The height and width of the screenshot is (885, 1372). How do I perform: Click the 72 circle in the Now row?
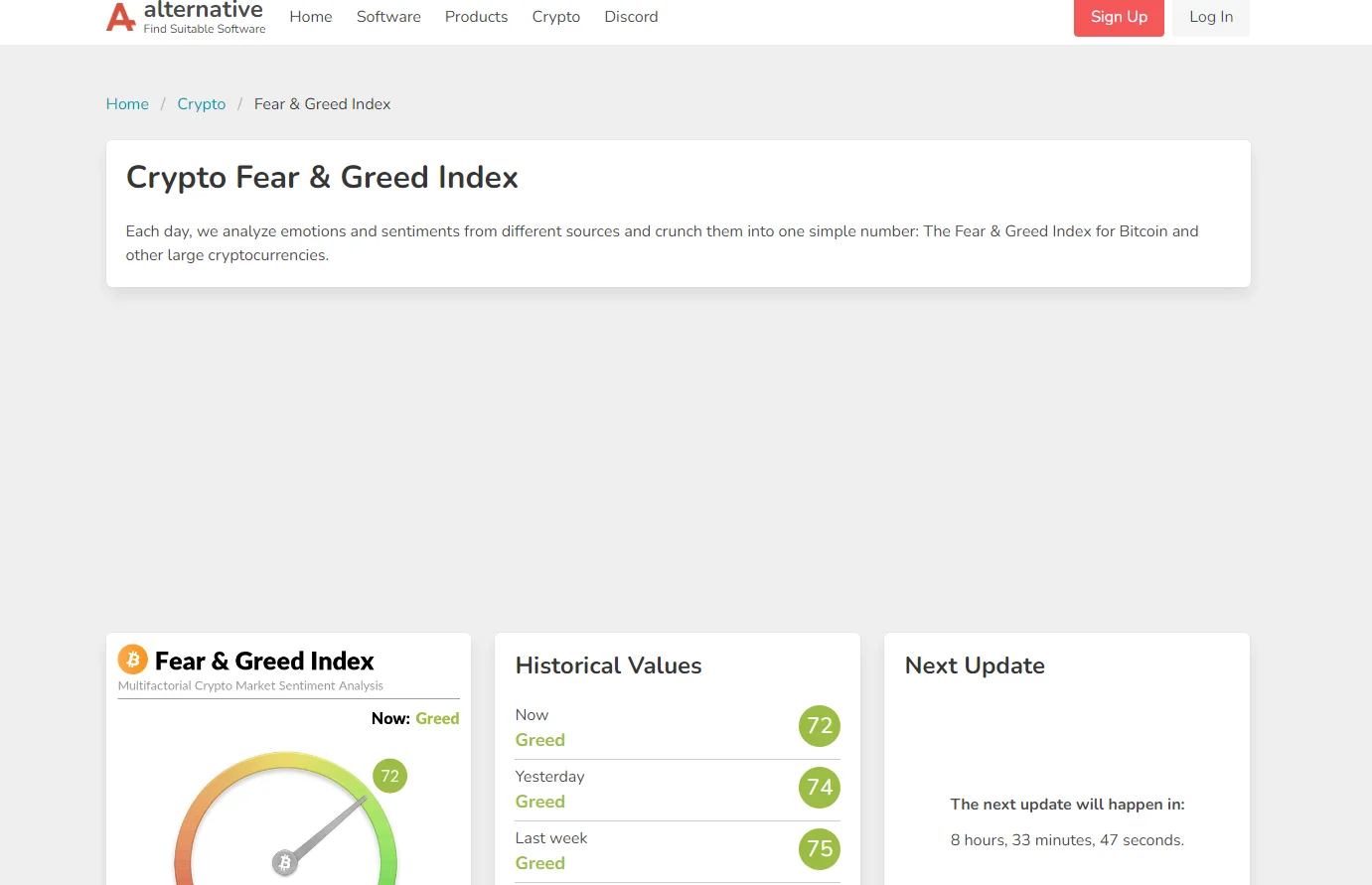pos(820,726)
